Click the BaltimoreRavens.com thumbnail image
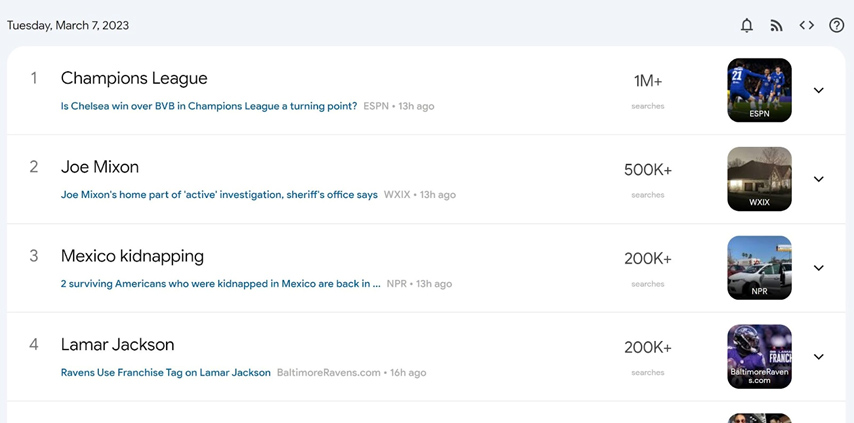 point(759,356)
